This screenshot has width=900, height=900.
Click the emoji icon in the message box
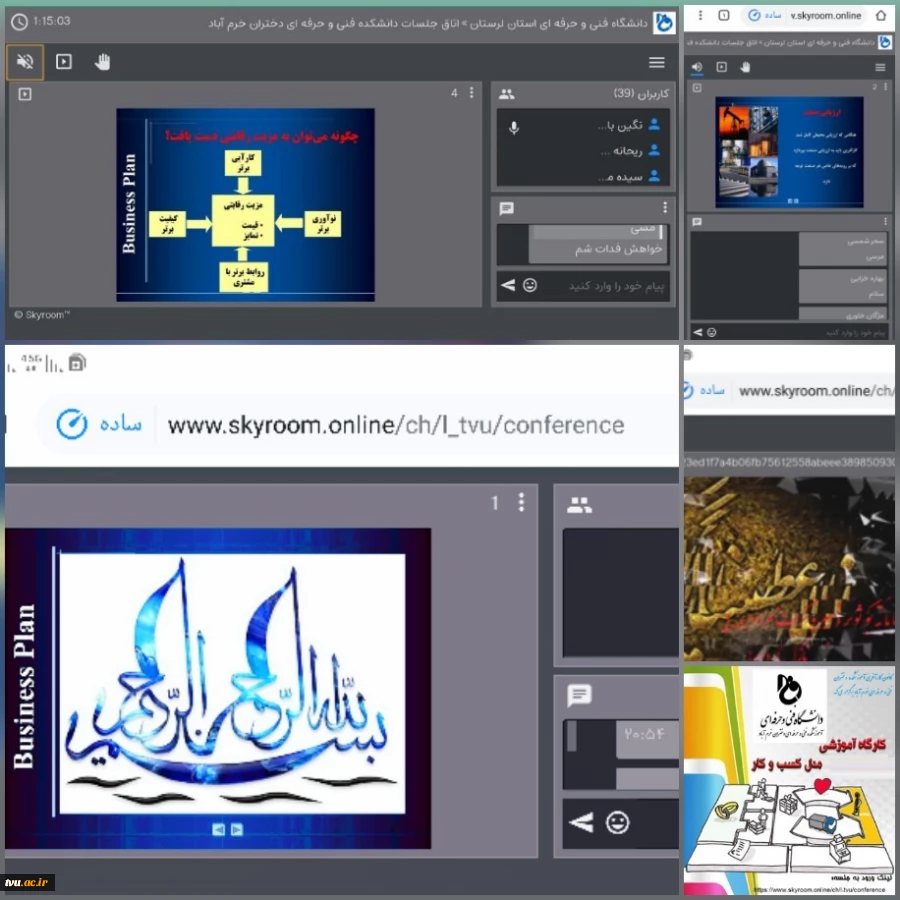530,286
